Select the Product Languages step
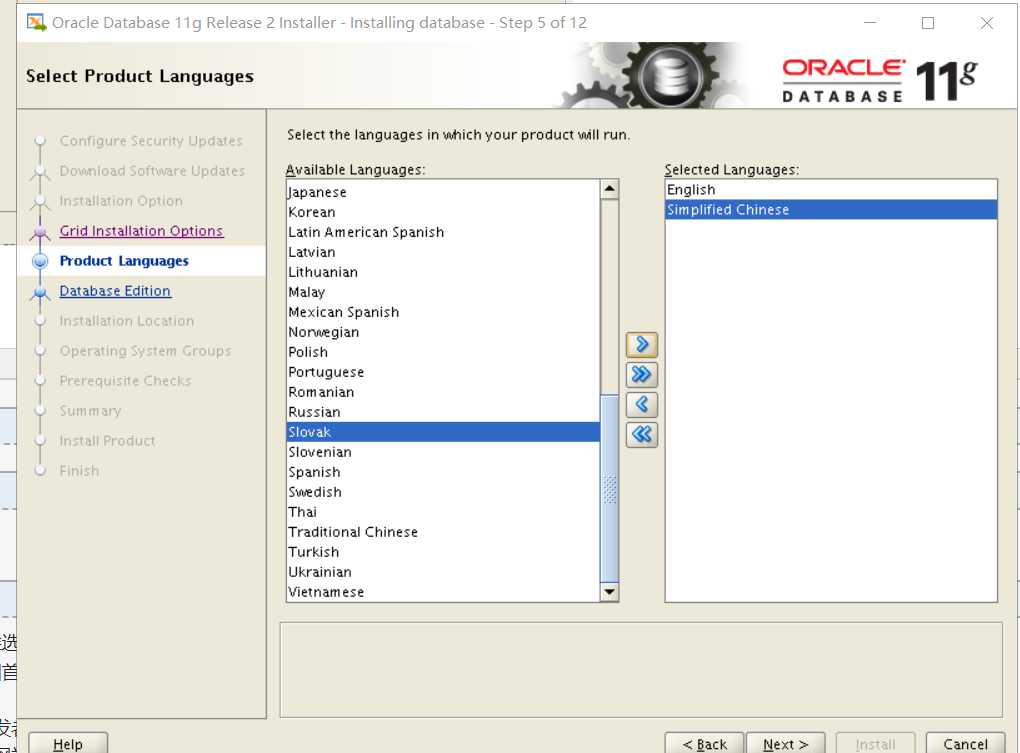The image size is (1020, 753). pyautogui.click(x=124, y=261)
